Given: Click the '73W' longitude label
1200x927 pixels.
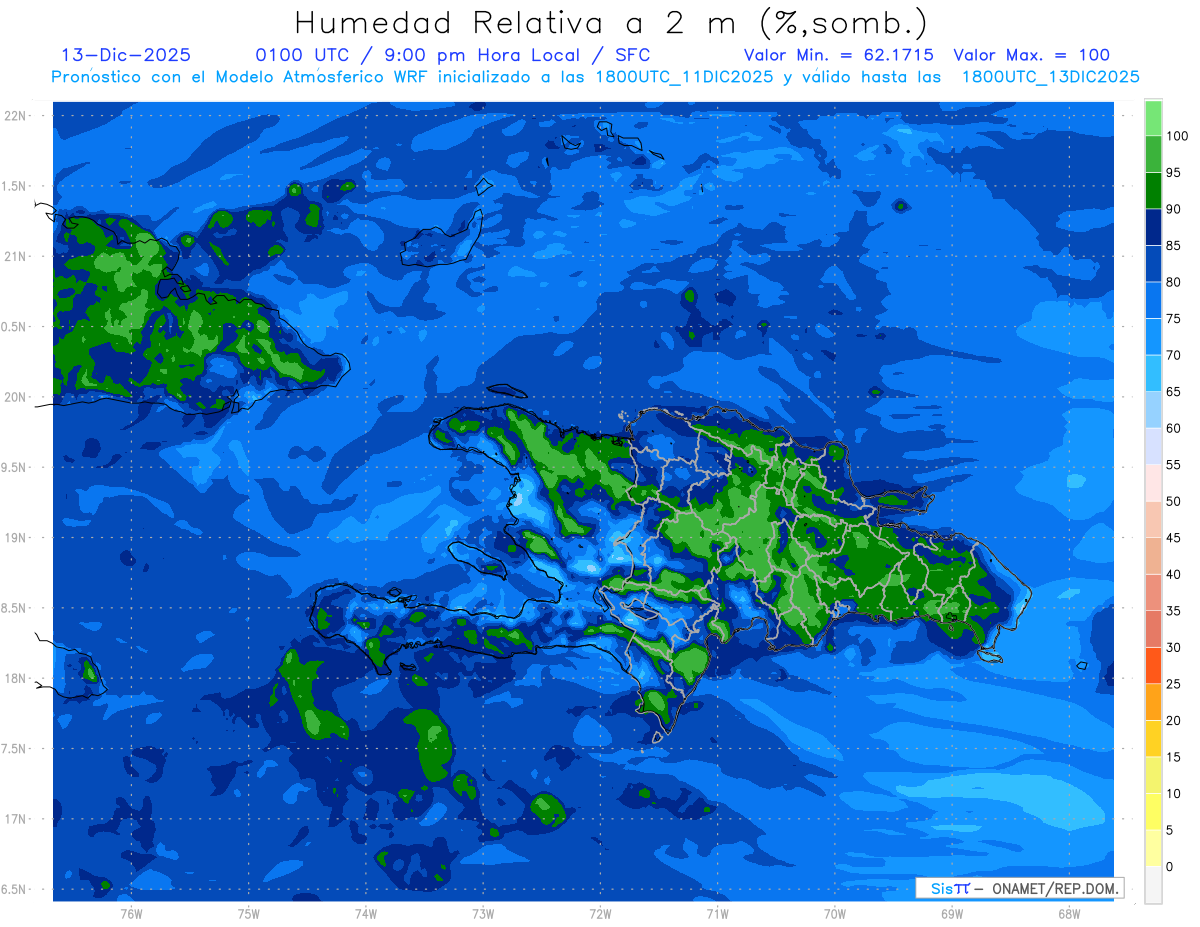Looking at the screenshot, I should click(x=483, y=914).
